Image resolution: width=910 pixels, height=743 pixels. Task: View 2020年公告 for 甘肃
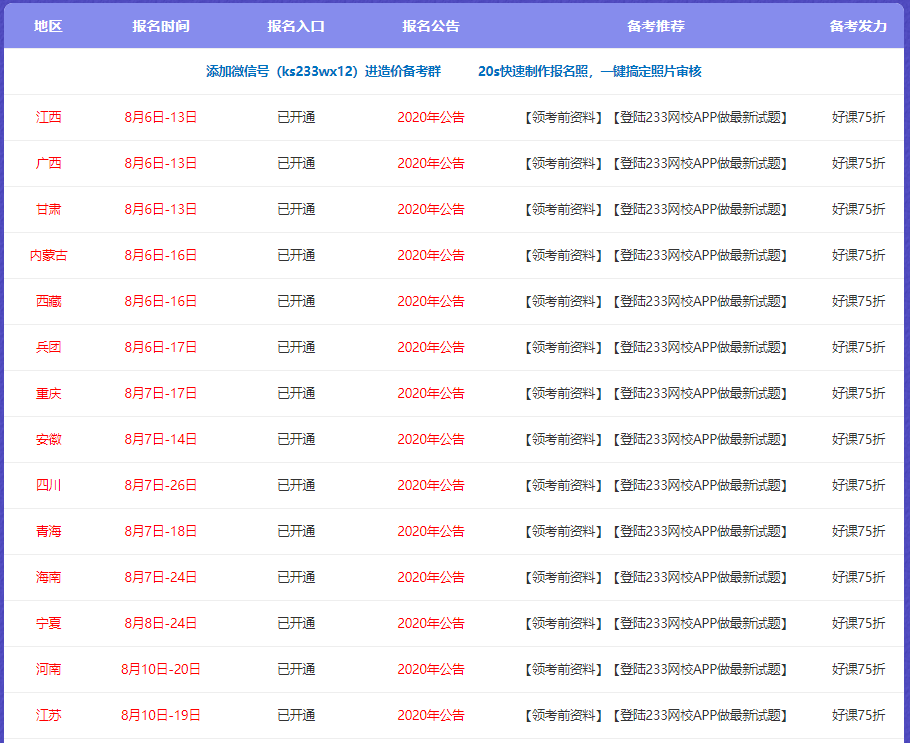point(431,209)
